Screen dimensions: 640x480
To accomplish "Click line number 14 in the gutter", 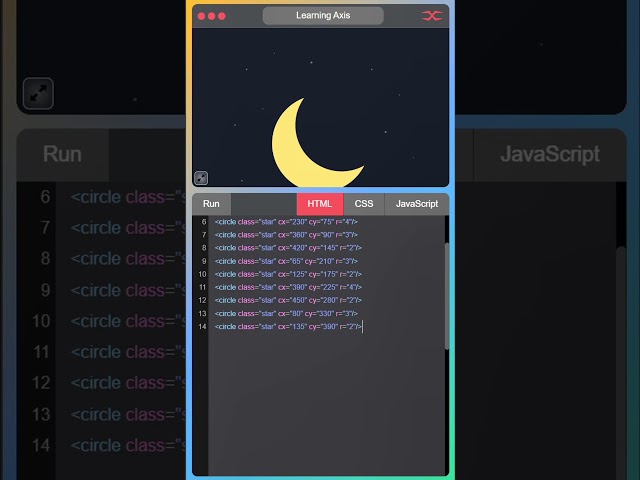I will pos(202,327).
